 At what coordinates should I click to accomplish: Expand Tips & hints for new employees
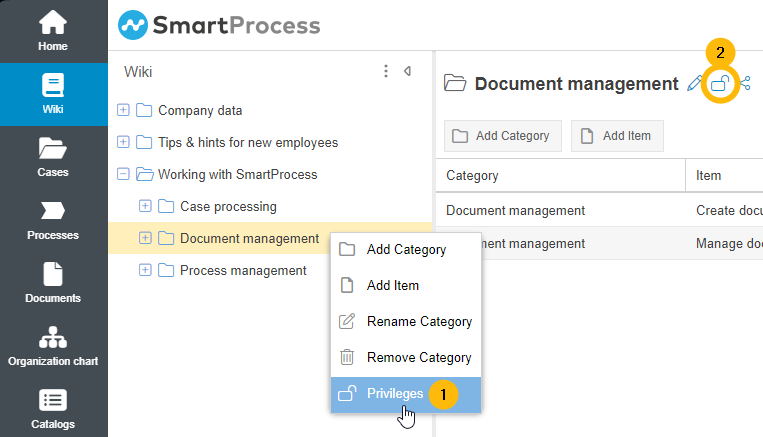pyautogui.click(x=123, y=142)
